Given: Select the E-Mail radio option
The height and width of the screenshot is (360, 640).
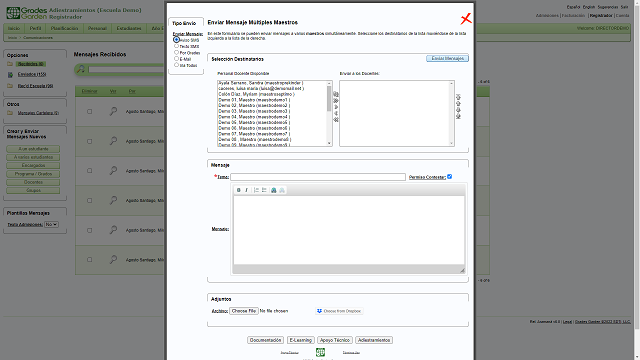Looking at the screenshot, I should tap(176, 59).
